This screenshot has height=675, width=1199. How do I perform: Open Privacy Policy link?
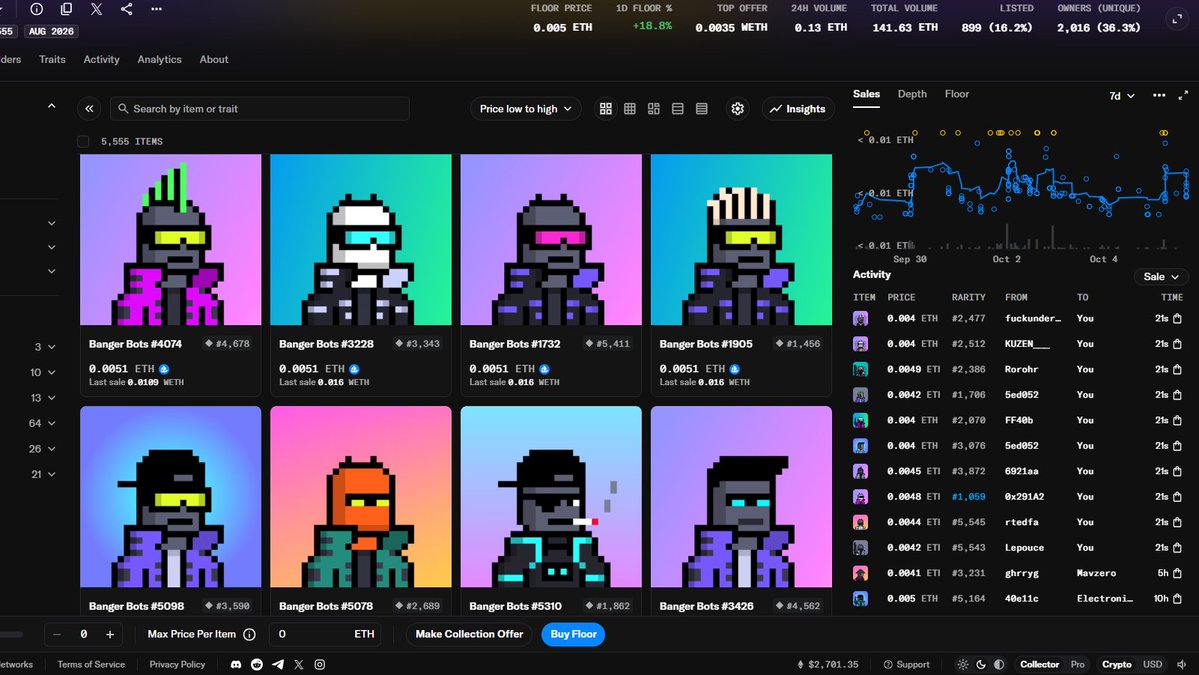177,664
